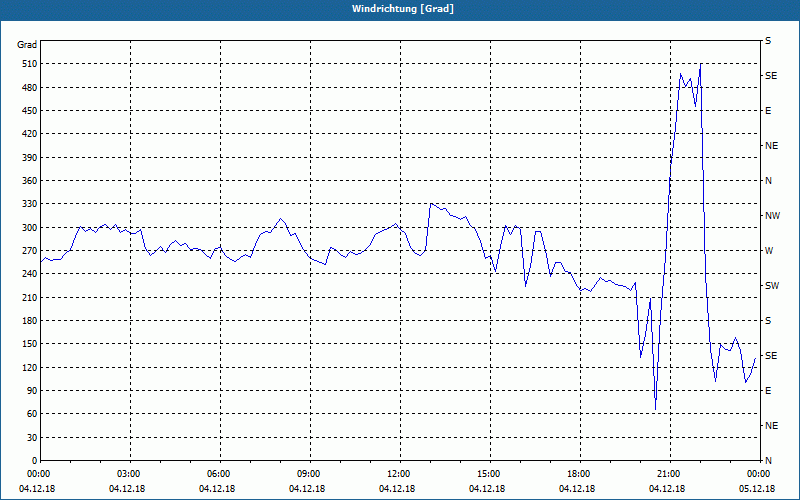Click the blue line's highest peak at 510
The height and width of the screenshot is (500, 800).
coord(701,65)
